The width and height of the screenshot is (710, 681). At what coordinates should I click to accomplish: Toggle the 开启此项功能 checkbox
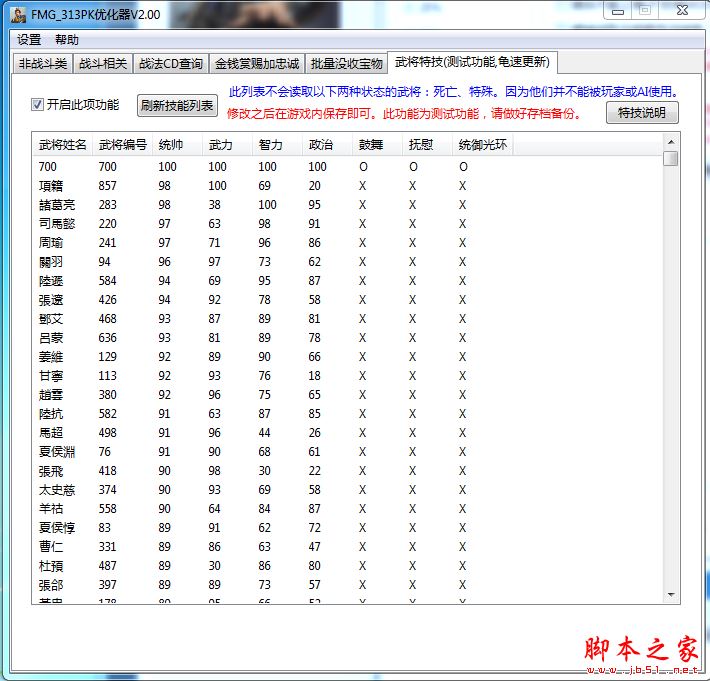37,105
